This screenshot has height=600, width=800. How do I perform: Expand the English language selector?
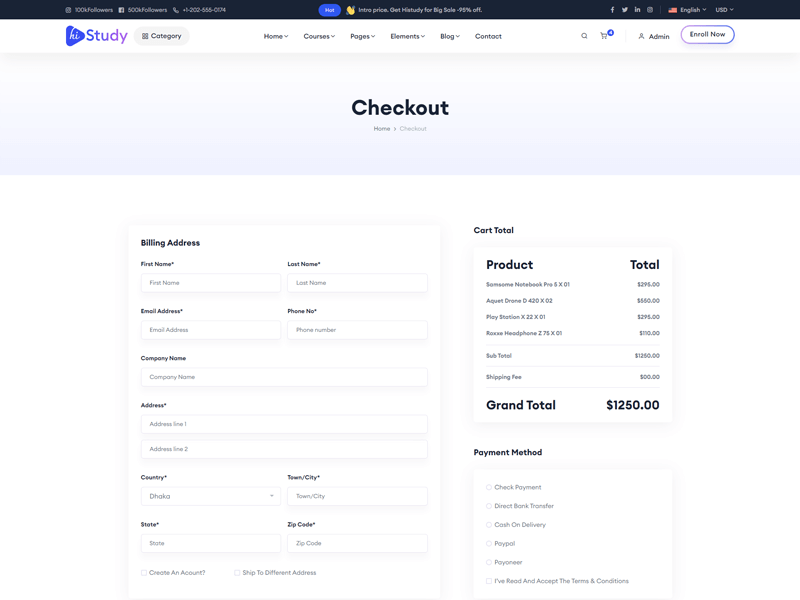click(688, 10)
